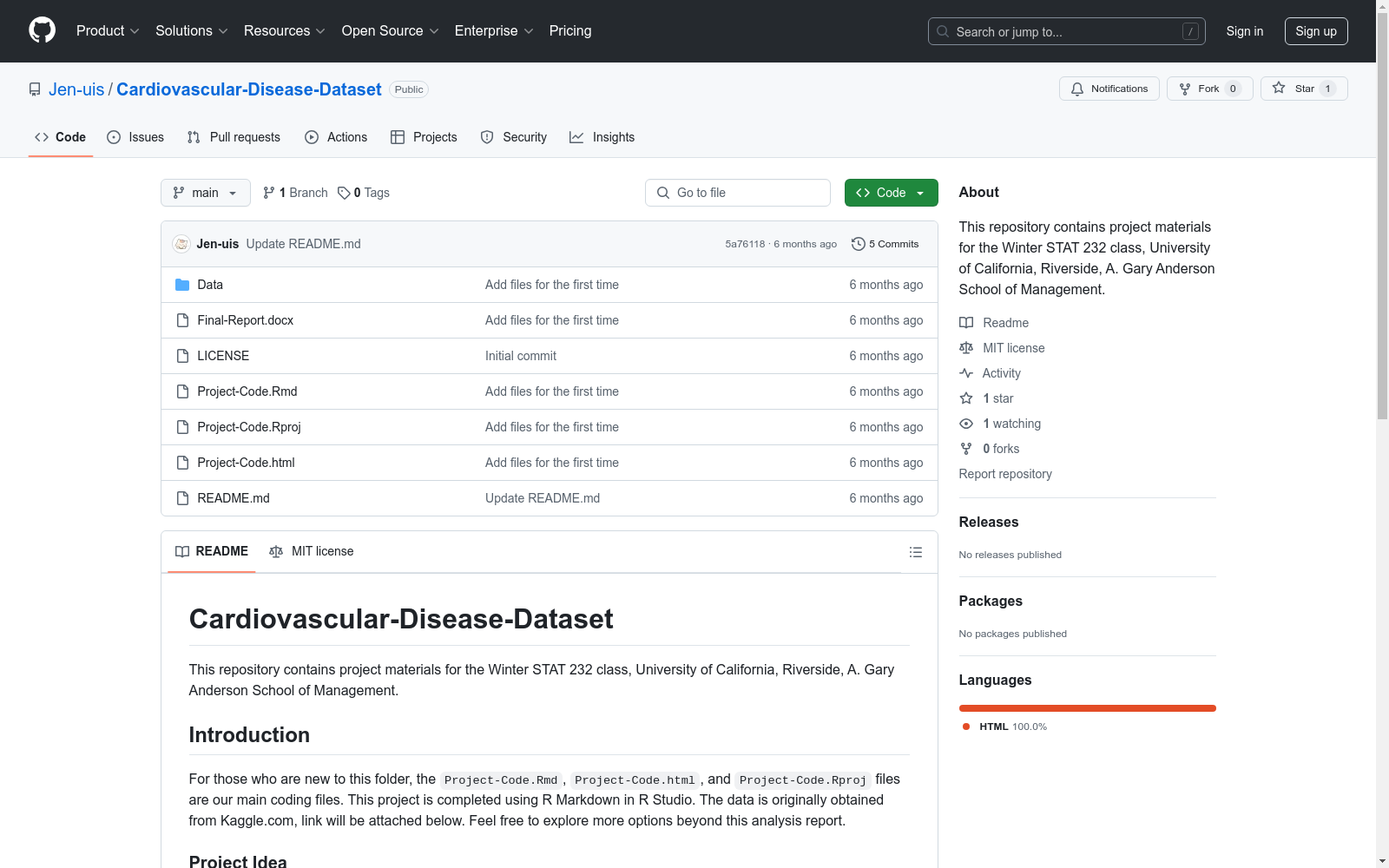Open the README outline list icon
The width and height of the screenshot is (1389, 868).
tap(915, 552)
